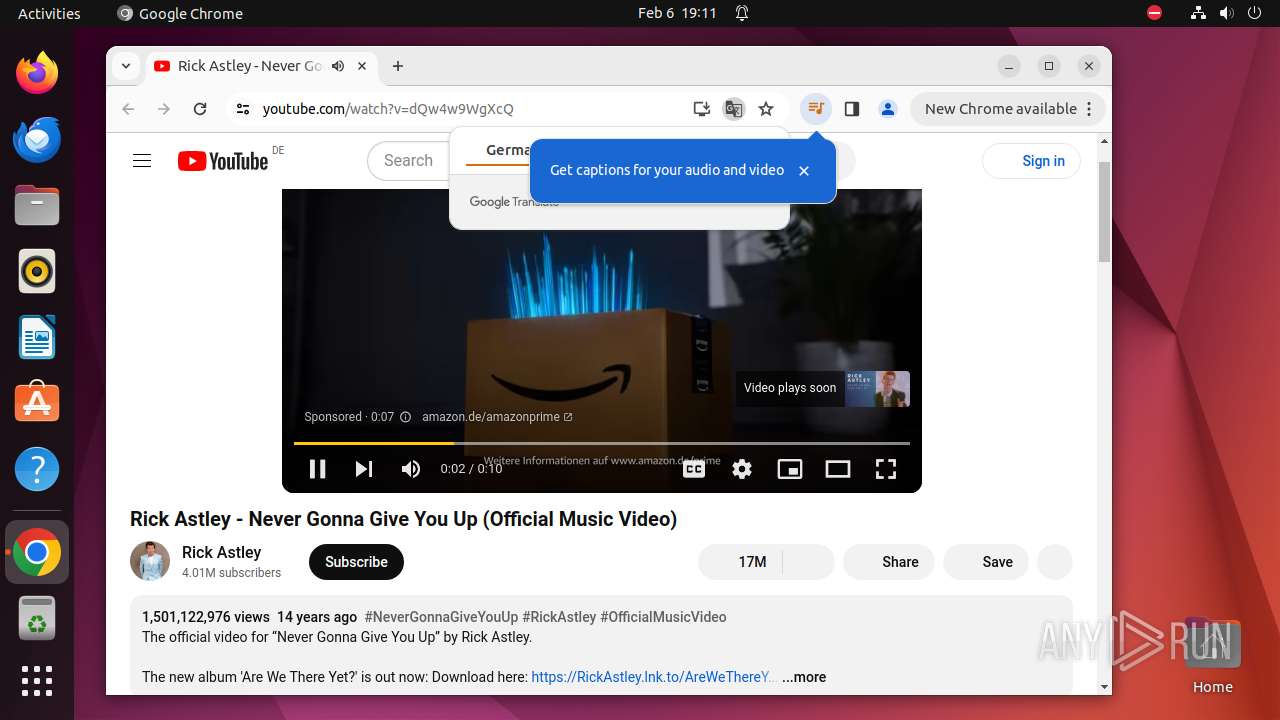Go back to previous page
Screen dimensions: 1280x720
pos(128,109)
